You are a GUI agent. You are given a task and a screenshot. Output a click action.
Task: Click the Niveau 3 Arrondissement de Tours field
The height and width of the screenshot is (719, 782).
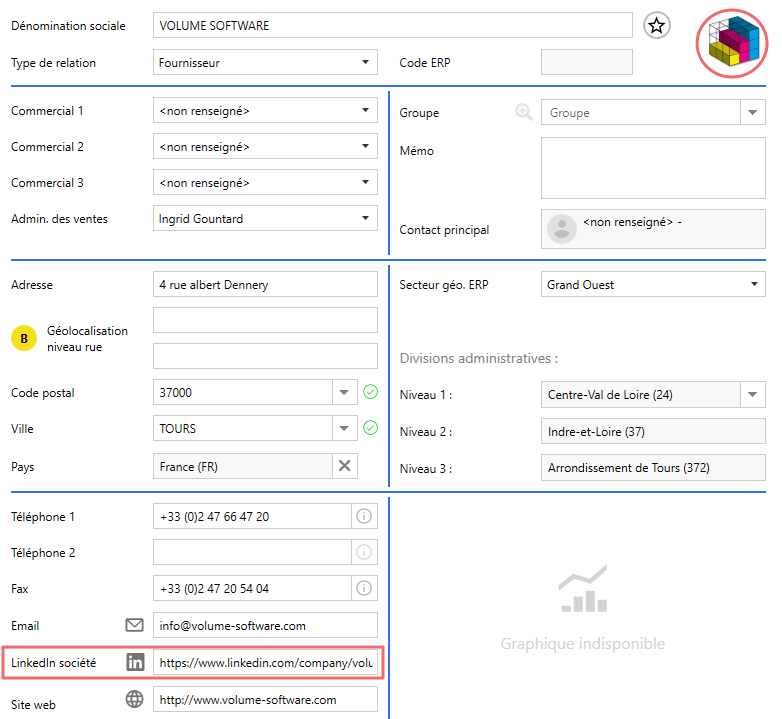653,467
